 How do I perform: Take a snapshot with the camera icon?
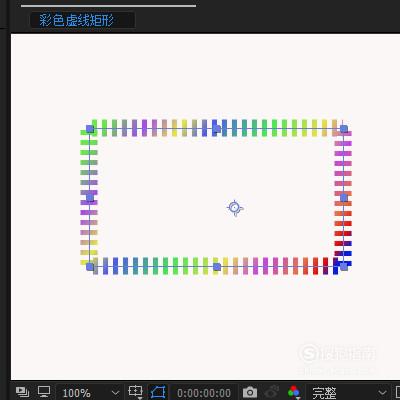click(x=250, y=392)
